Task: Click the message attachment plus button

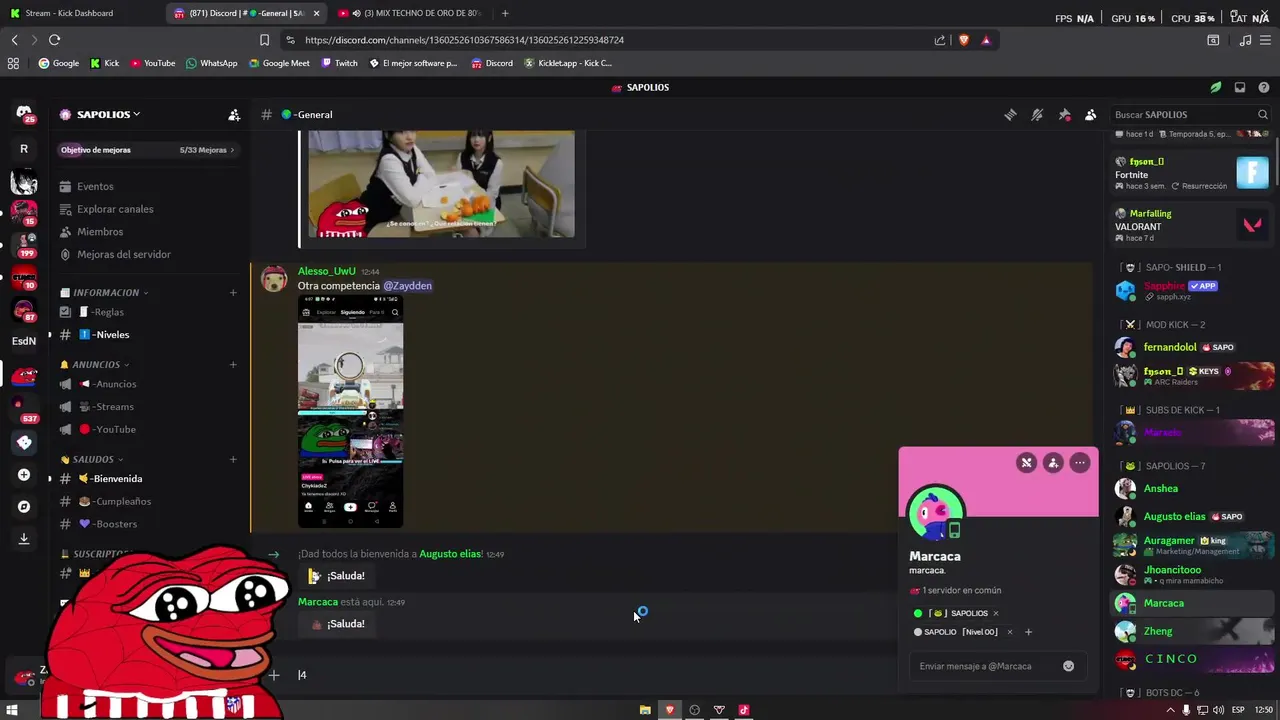Action: click(274, 675)
